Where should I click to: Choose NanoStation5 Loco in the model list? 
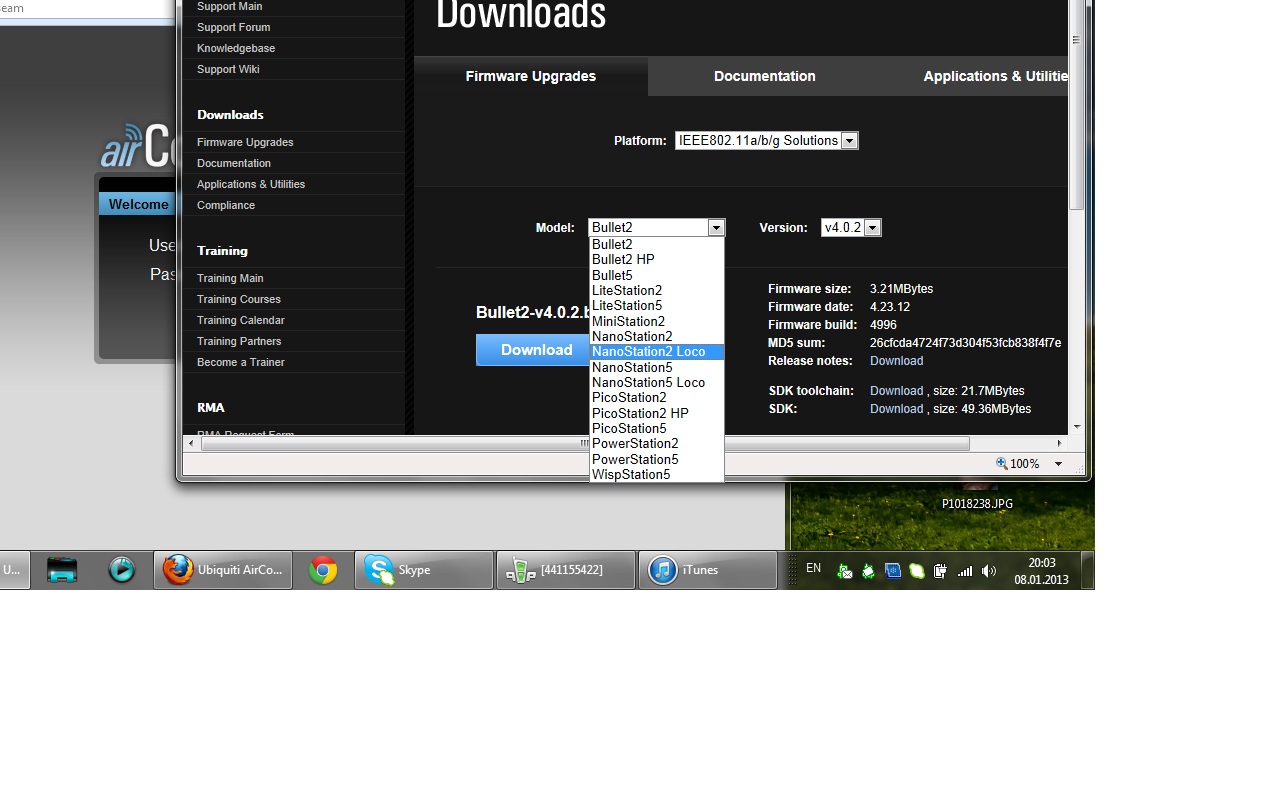tap(656, 383)
